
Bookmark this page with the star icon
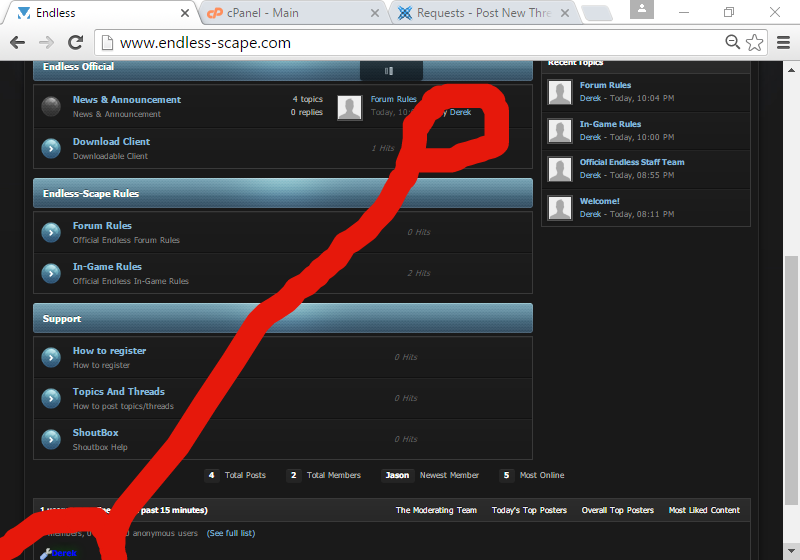tap(755, 42)
